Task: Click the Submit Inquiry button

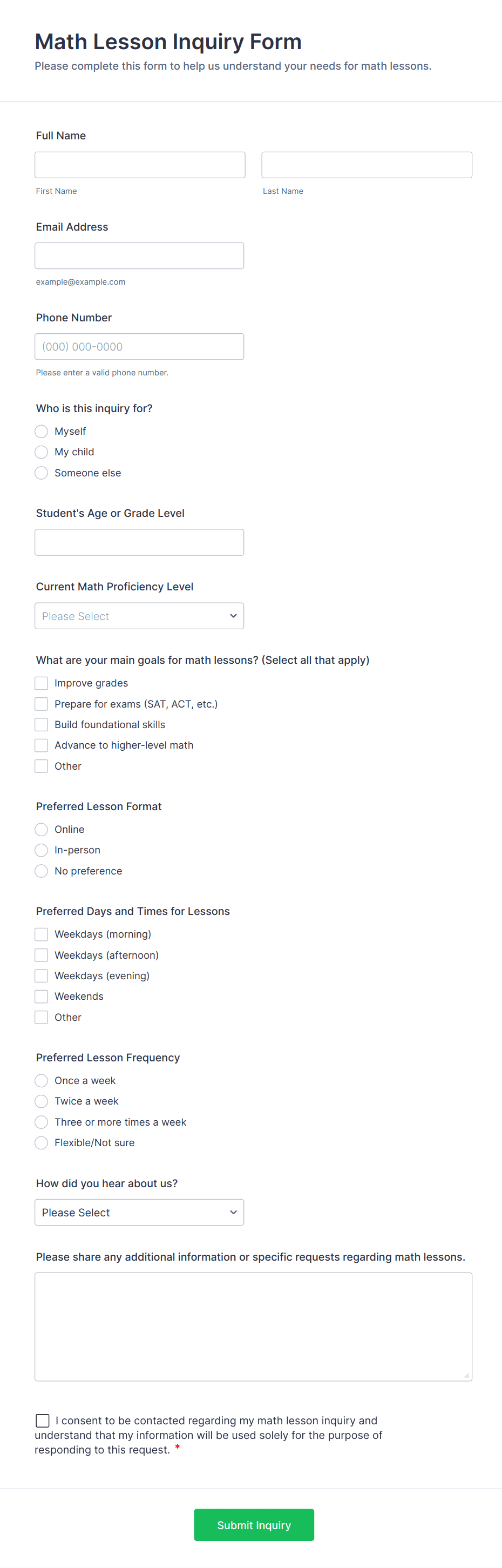Action: (x=254, y=1525)
